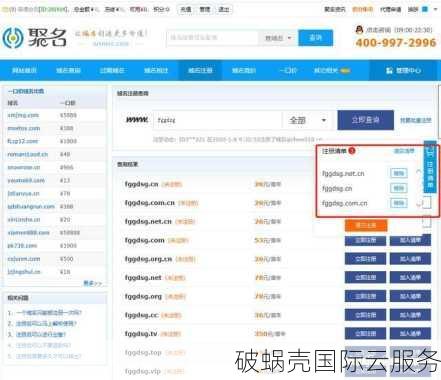Add fggdsg.org to the list
Viewport: 441px width, 380px height.
(x=410, y=296)
